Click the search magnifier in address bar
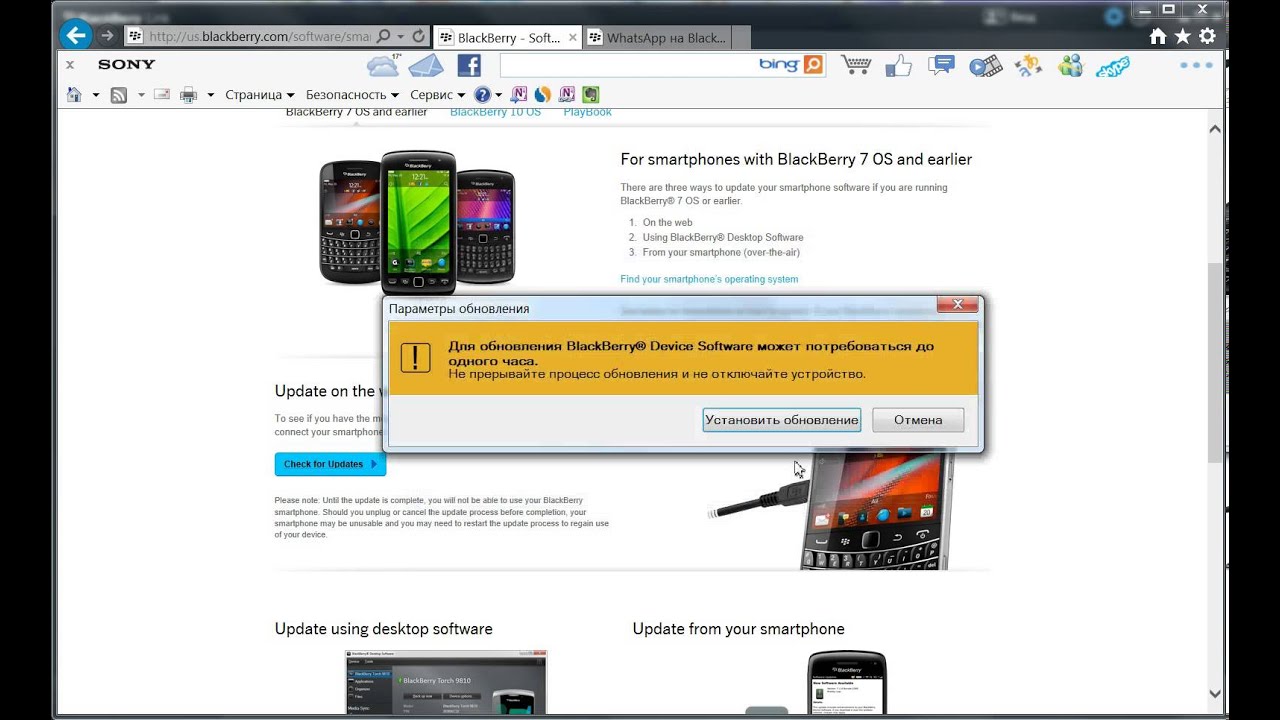Viewport: 1280px width, 720px height. pyautogui.click(x=384, y=37)
